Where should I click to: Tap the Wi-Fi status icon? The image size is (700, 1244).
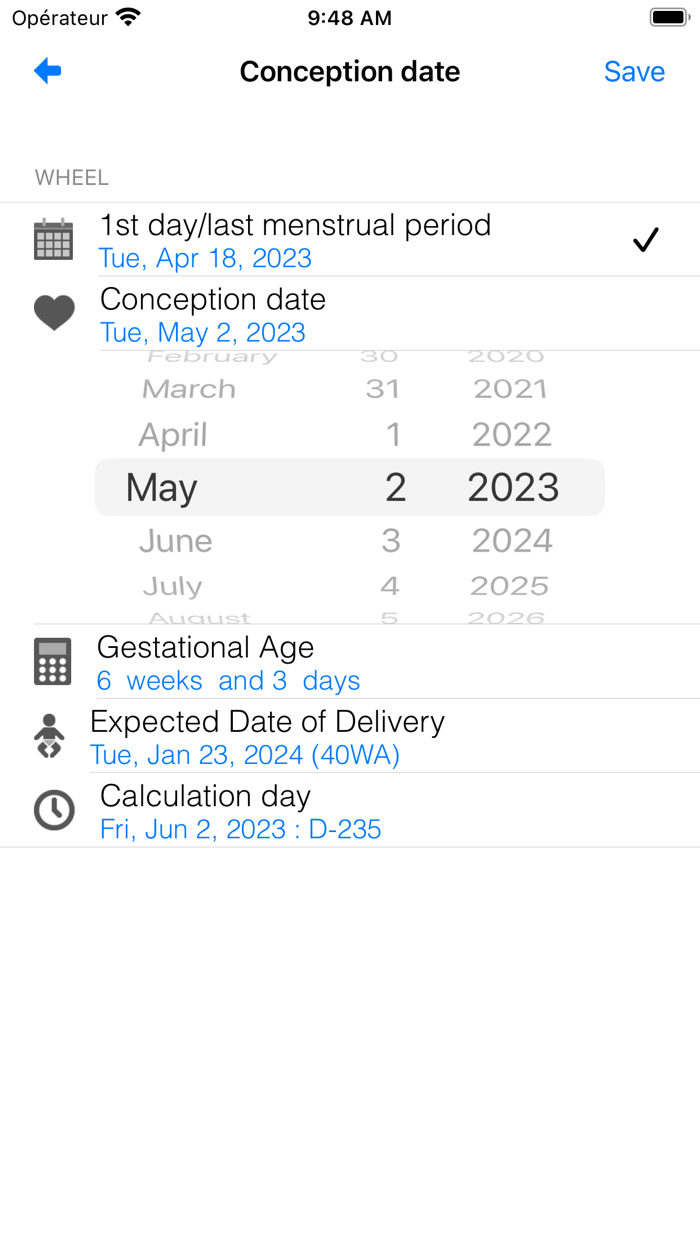point(128,18)
